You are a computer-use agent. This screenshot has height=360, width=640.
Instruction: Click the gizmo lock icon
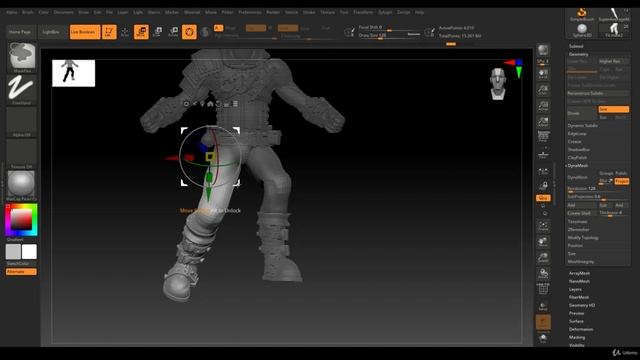coord(227,104)
